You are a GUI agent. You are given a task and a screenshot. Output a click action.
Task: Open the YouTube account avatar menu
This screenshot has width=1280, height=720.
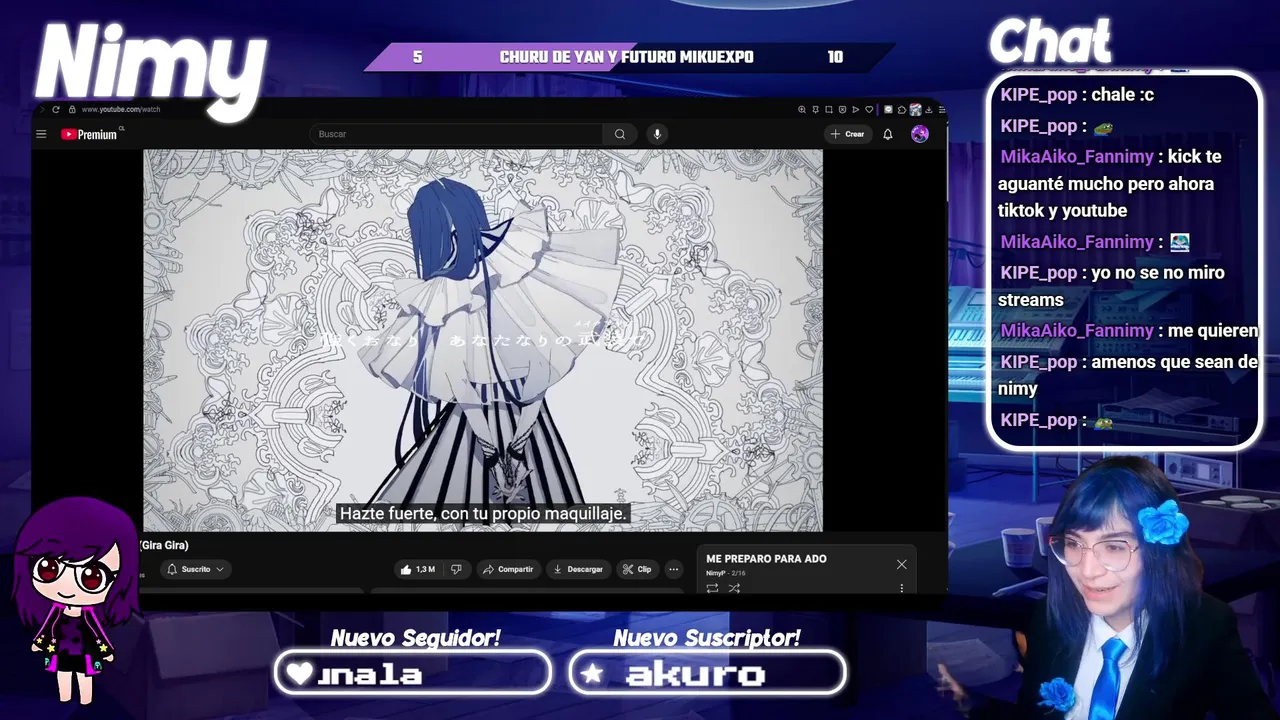[920, 134]
